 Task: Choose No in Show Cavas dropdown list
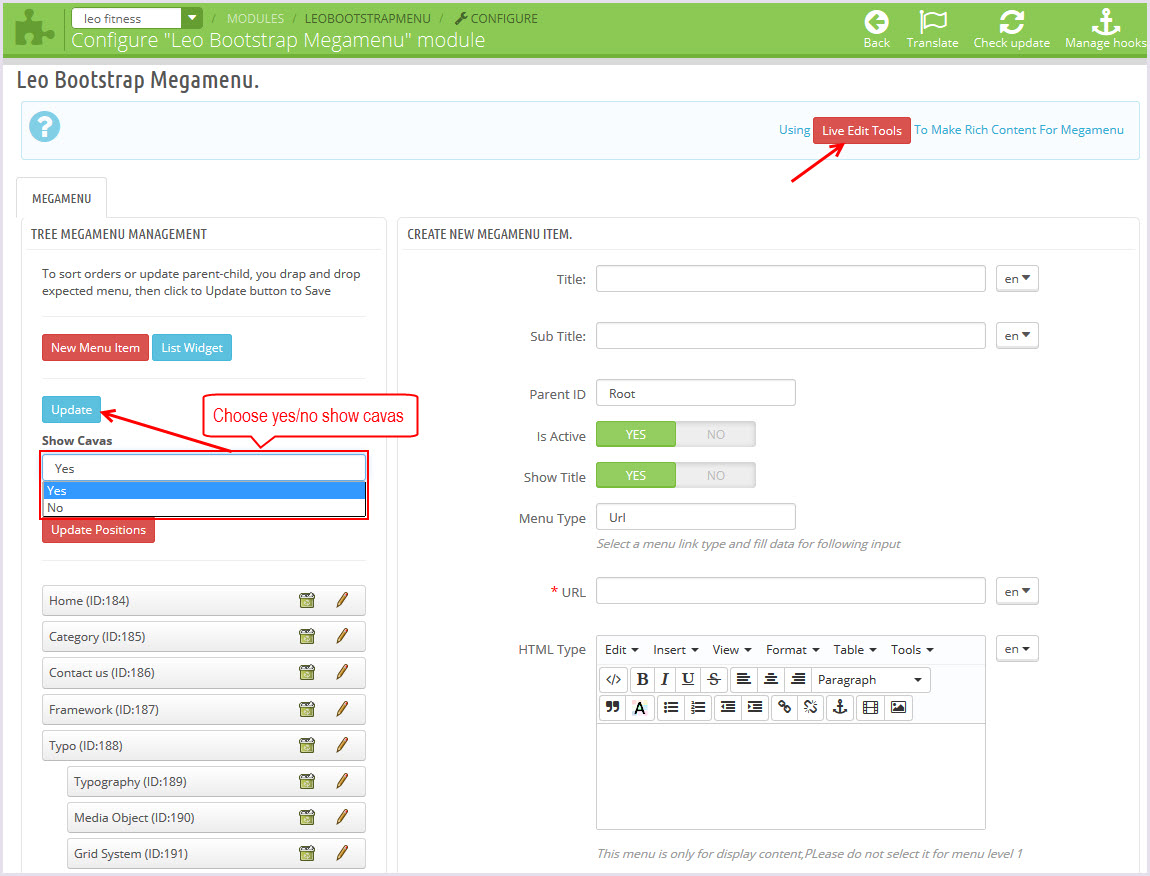click(204, 508)
